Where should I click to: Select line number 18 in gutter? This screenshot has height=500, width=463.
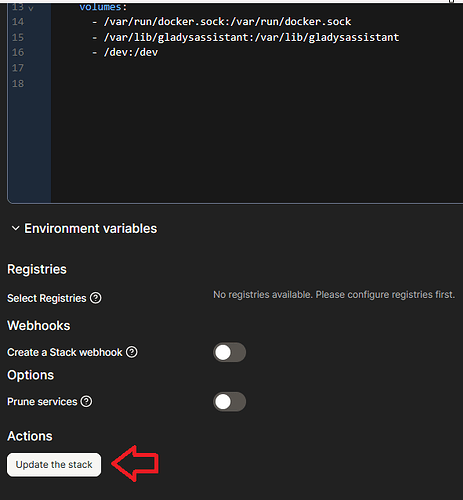pos(18,83)
